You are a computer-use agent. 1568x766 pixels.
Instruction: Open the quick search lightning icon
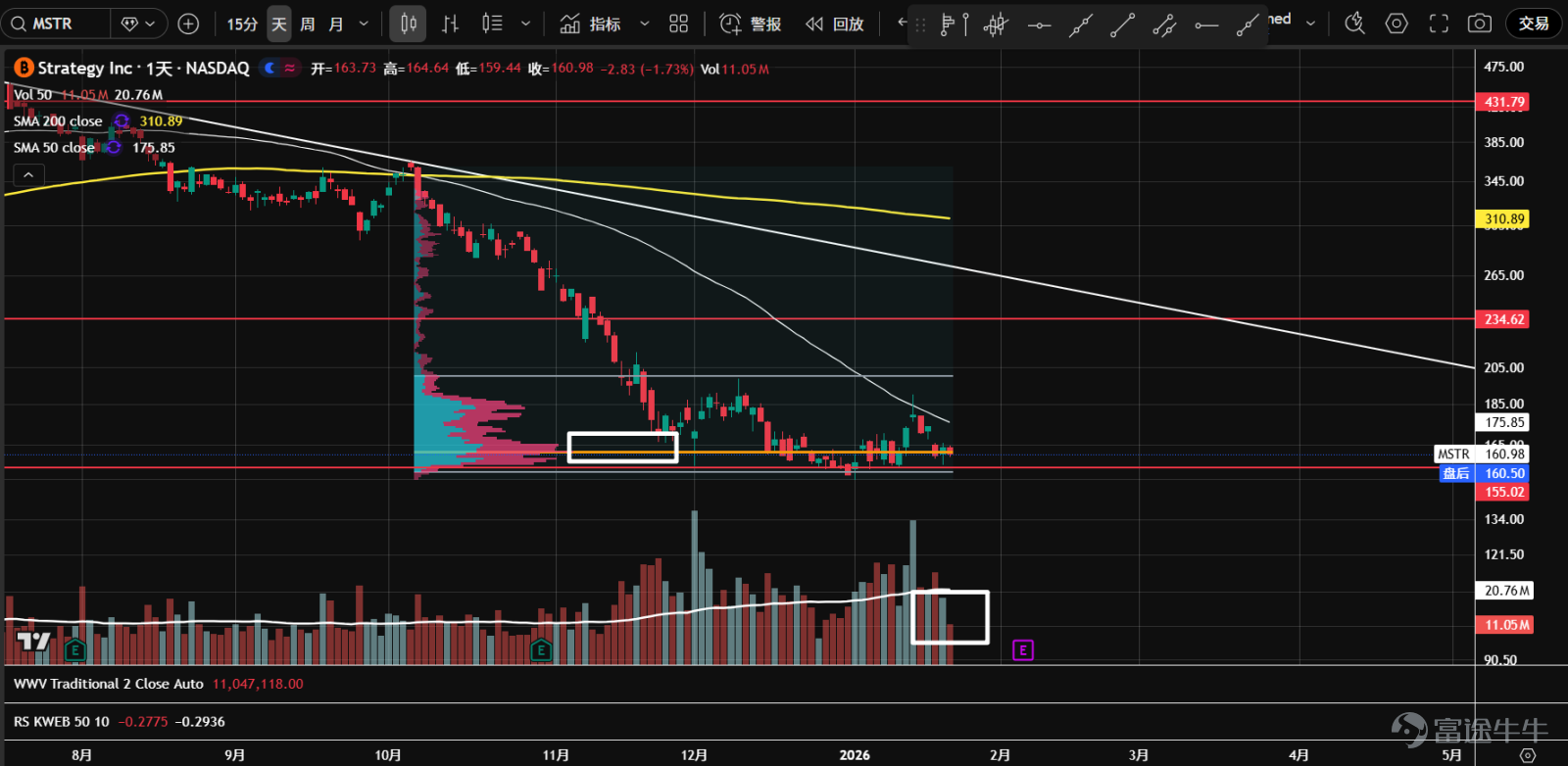point(1354,24)
